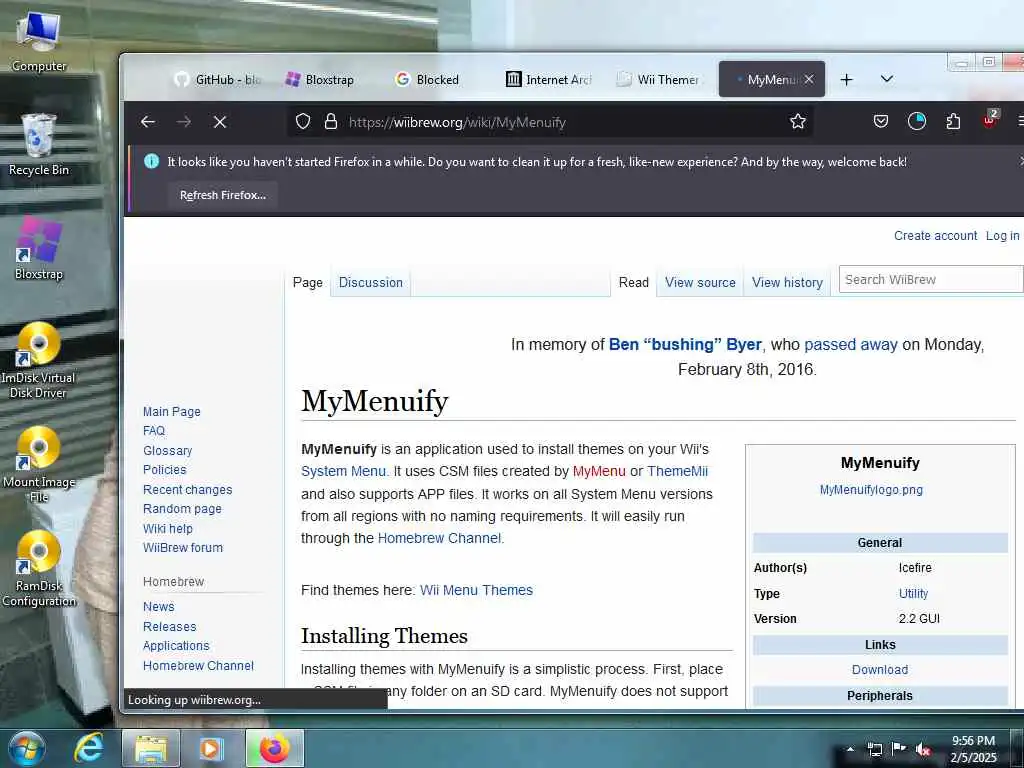Screen dimensions: 1024x768
Task: Click the Download link in infobox
Action: pos(880,669)
